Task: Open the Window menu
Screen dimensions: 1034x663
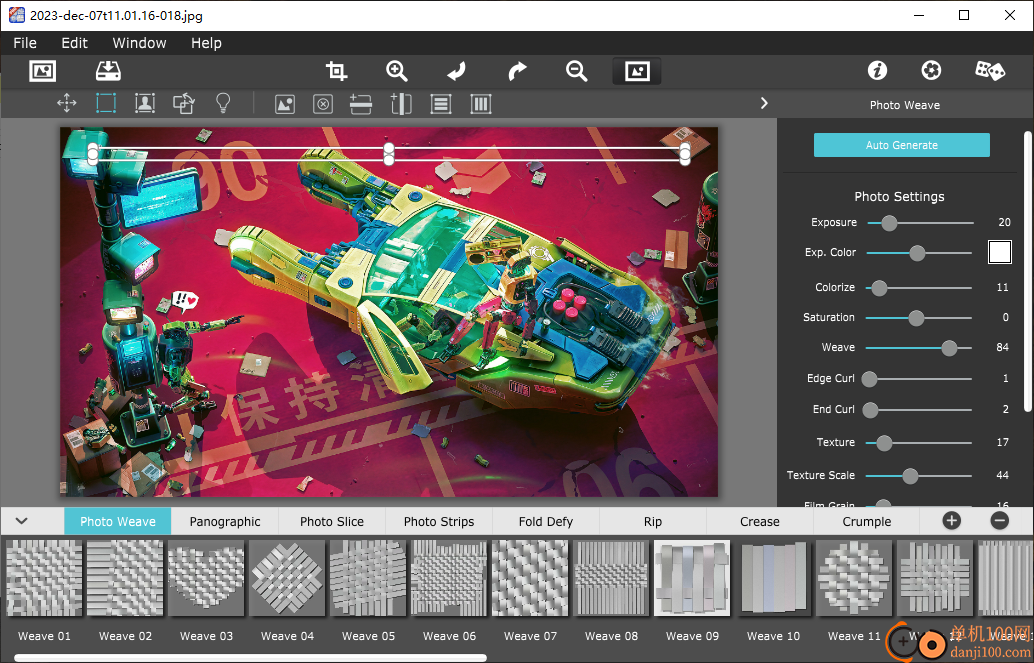Action: 139,43
